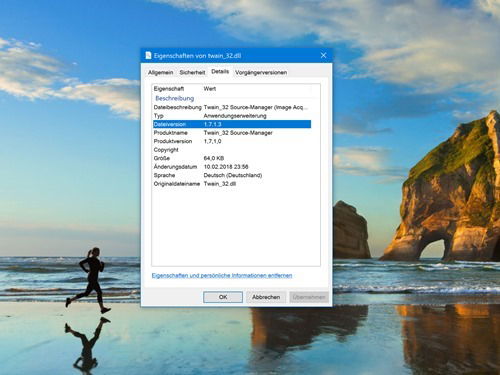Click the dialog title Eigenschaften von twain_32.dll
This screenshot has height=375, width=500.
[x=197, y=56]
